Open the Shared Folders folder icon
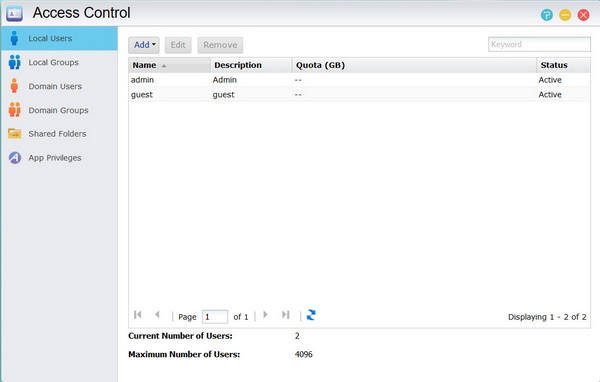 15,134
